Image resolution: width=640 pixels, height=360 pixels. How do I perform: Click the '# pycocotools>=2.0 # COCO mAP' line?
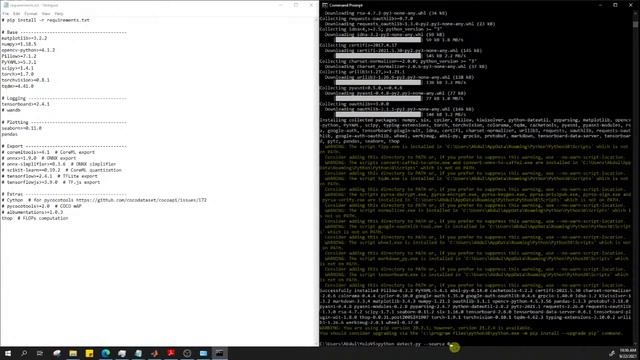(42, 206)
